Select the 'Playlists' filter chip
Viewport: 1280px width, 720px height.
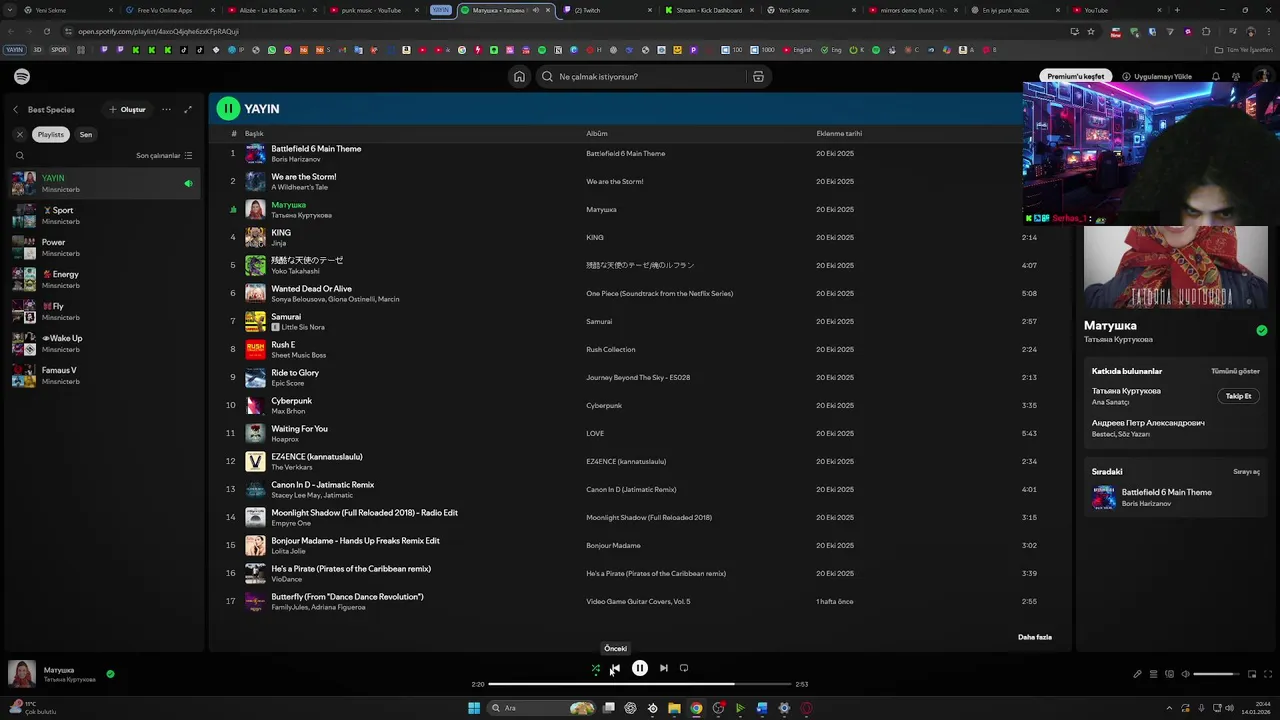pos(51,134)
